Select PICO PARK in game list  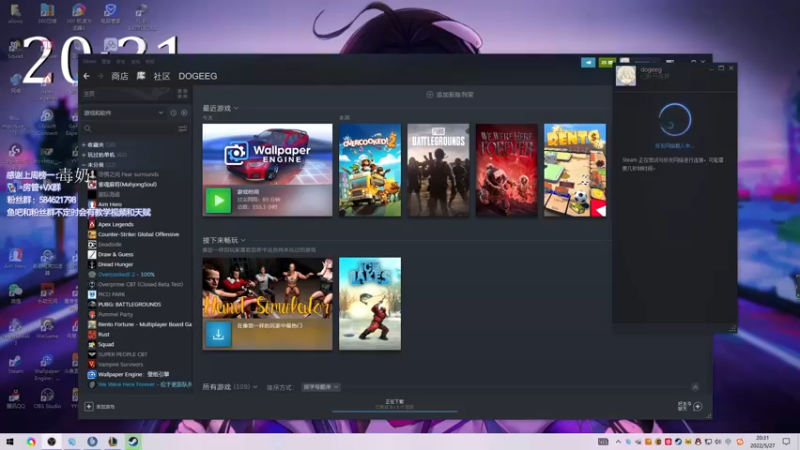coord(111,294)
